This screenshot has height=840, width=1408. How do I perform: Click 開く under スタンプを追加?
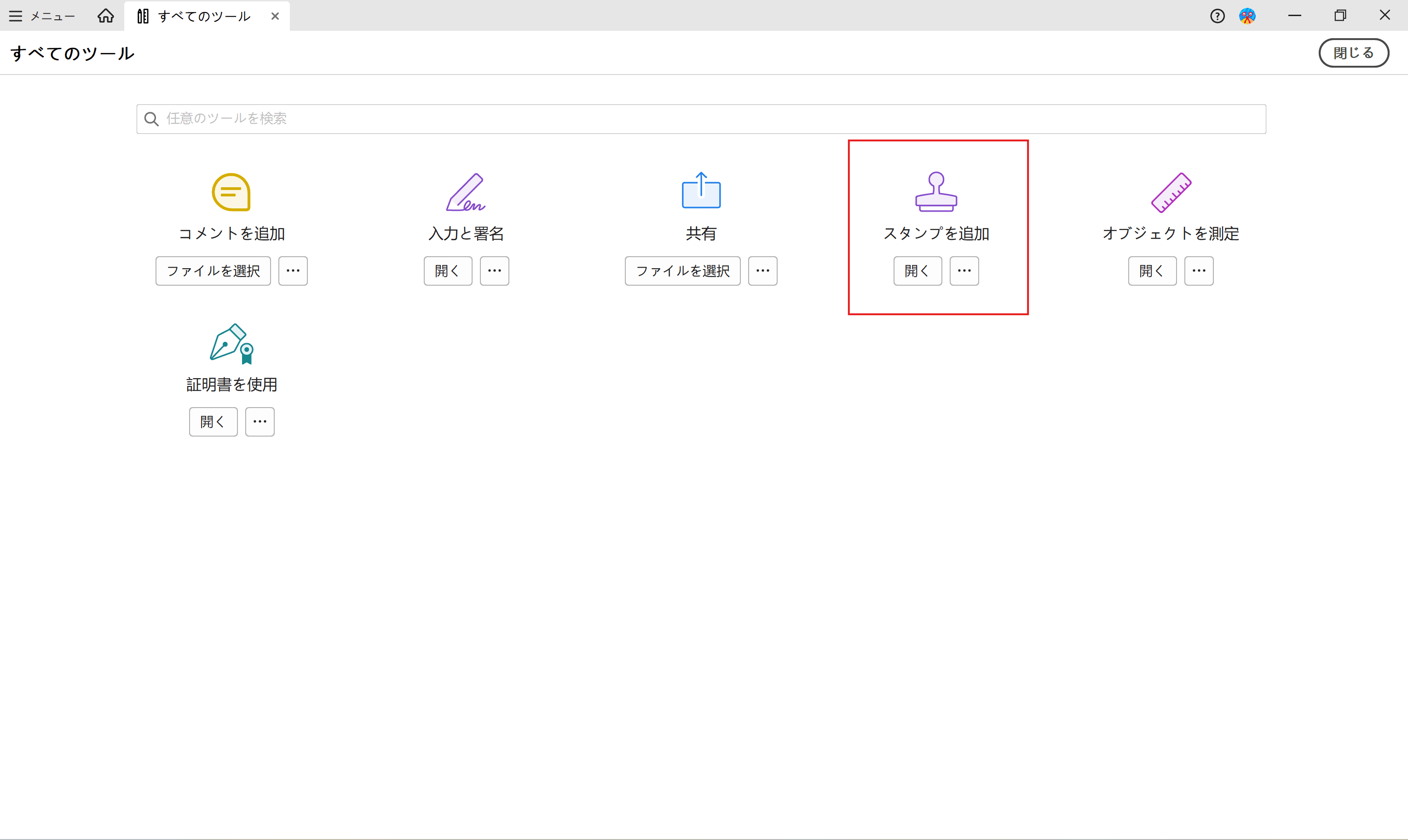(x=917, y=270)
